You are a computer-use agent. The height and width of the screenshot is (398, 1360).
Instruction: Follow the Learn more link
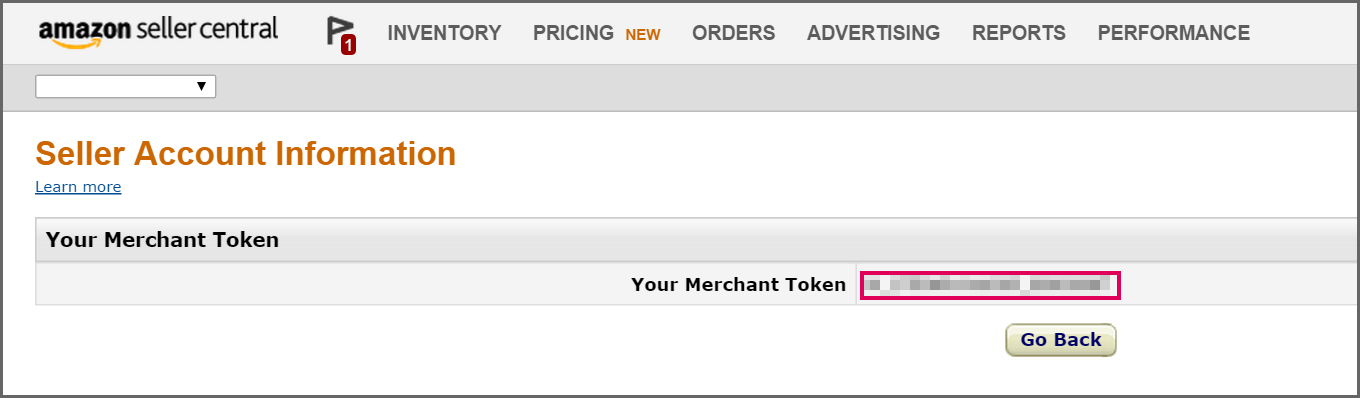[x=78, y=187]
